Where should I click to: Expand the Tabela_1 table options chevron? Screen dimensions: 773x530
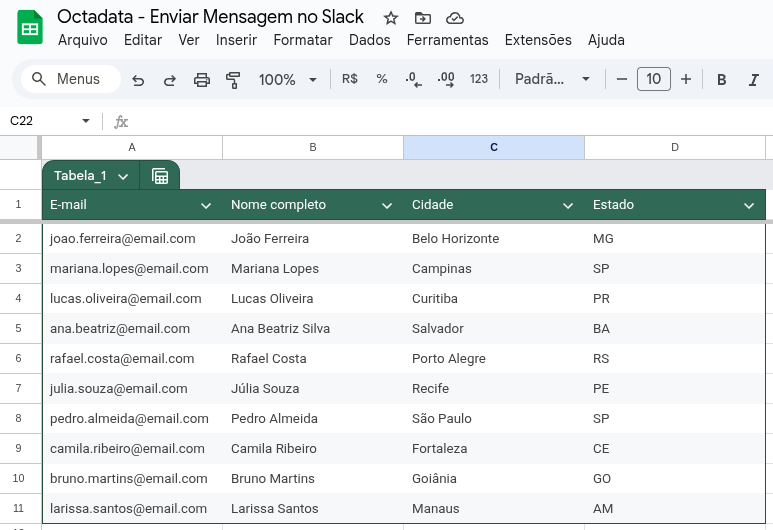click(x=123, y=177)
